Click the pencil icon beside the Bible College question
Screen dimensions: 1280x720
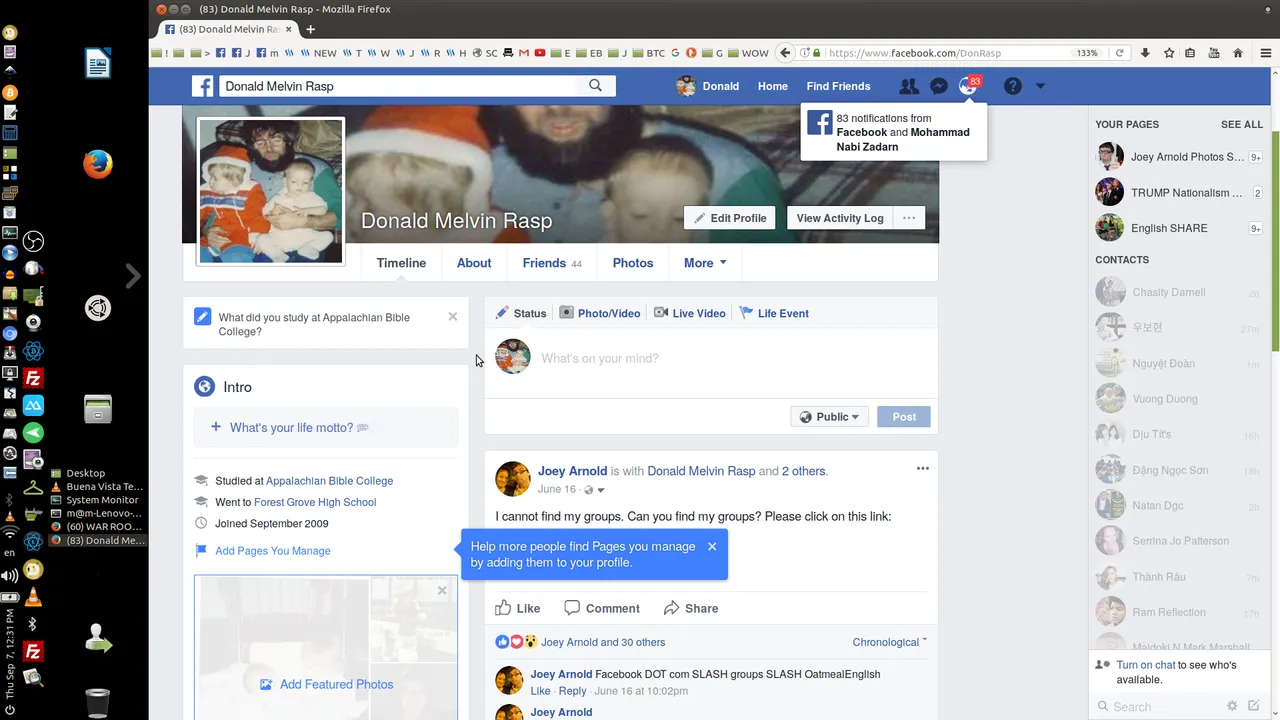[x=202, y=317]
